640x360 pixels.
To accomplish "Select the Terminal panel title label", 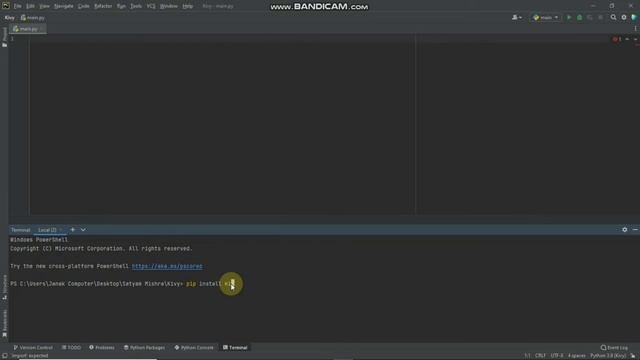I will point(20,230).
